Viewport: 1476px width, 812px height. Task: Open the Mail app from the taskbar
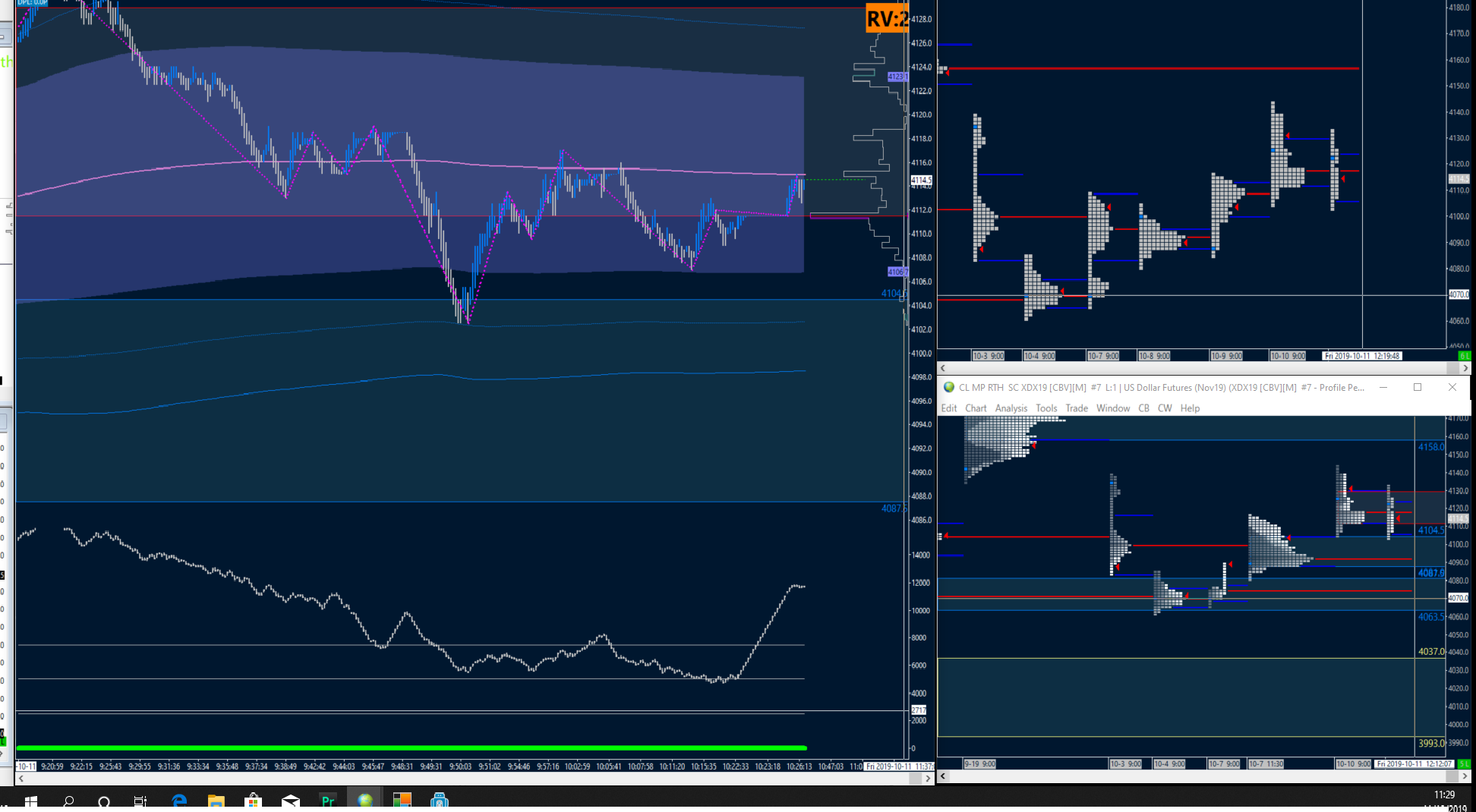291,801
